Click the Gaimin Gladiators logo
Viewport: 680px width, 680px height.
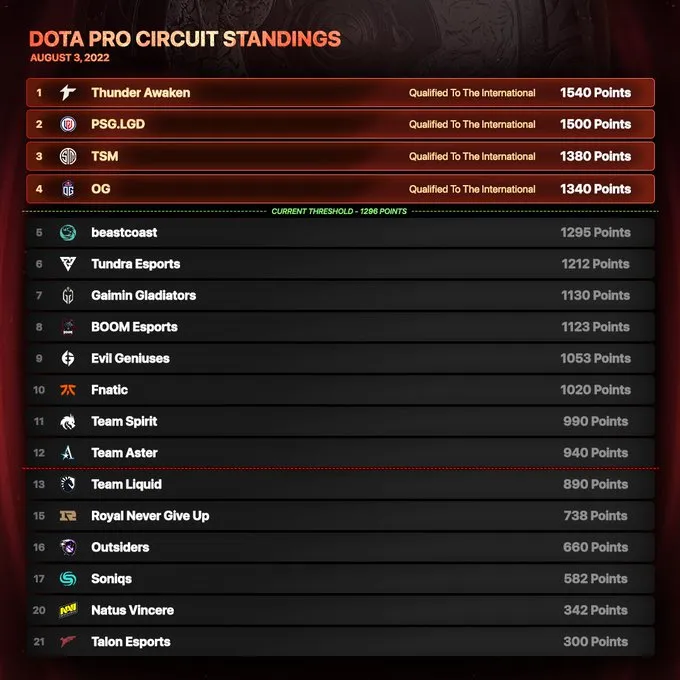67,296
